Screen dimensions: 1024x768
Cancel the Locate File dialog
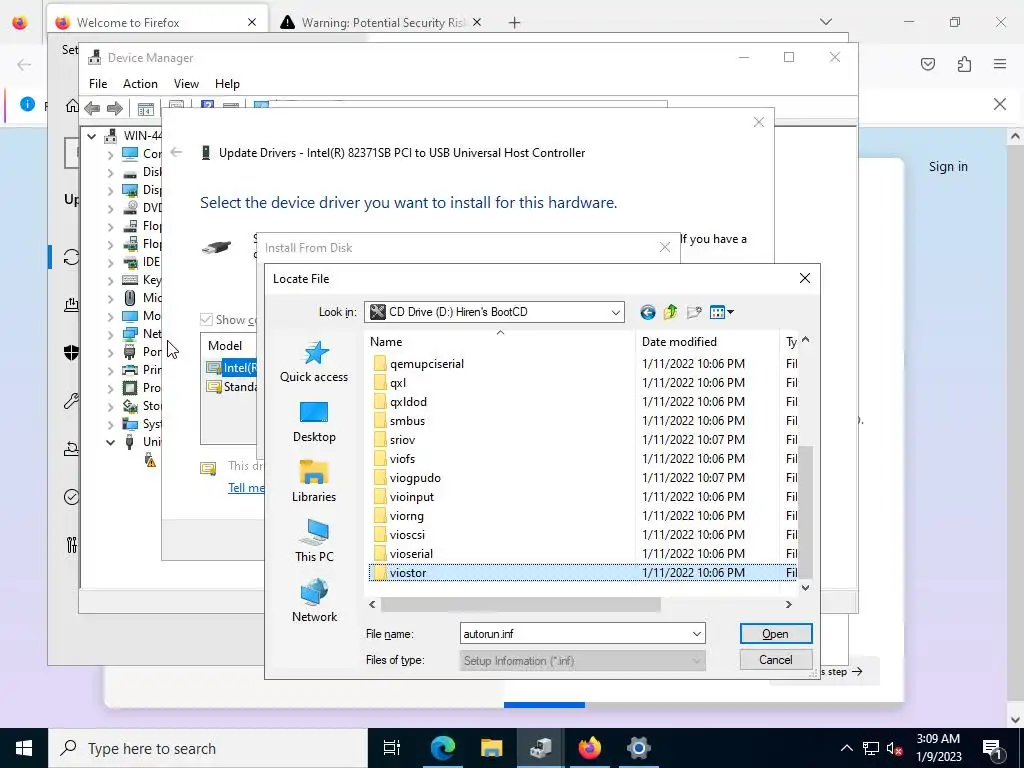coord(776,660)
